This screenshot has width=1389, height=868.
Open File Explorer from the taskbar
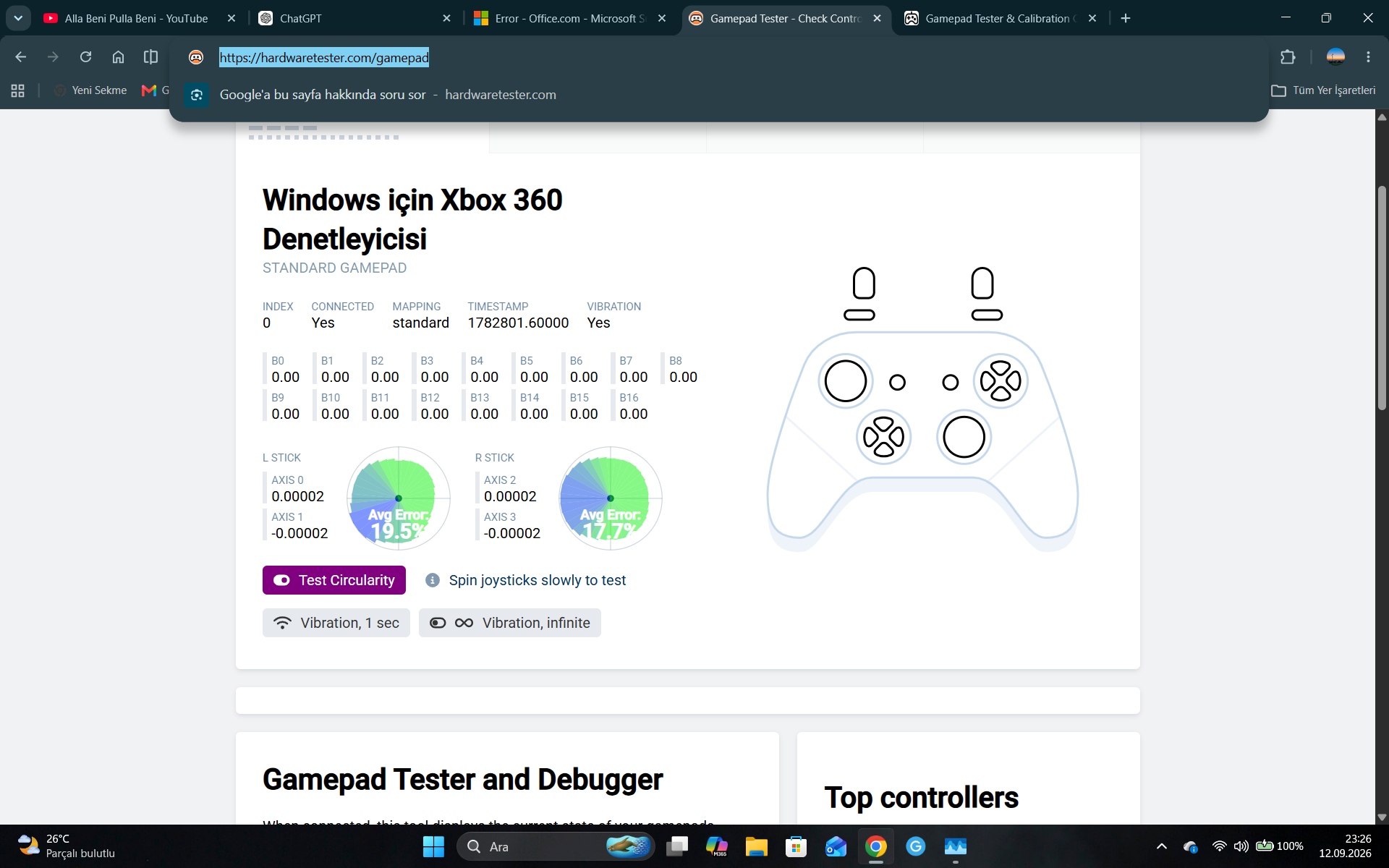click(x=757, y=846)
